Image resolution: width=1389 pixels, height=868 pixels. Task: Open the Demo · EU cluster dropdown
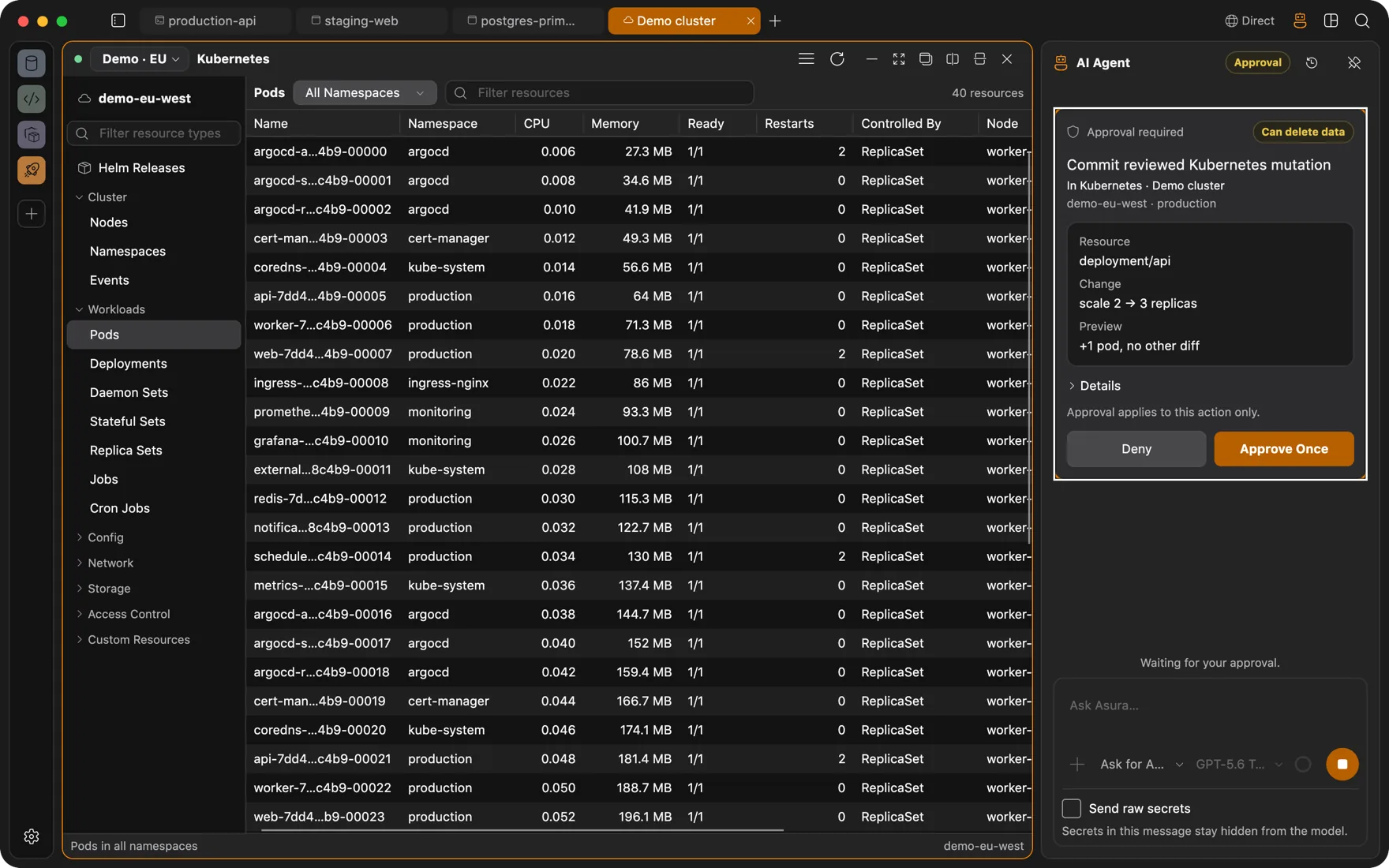(x=140, y=59)
